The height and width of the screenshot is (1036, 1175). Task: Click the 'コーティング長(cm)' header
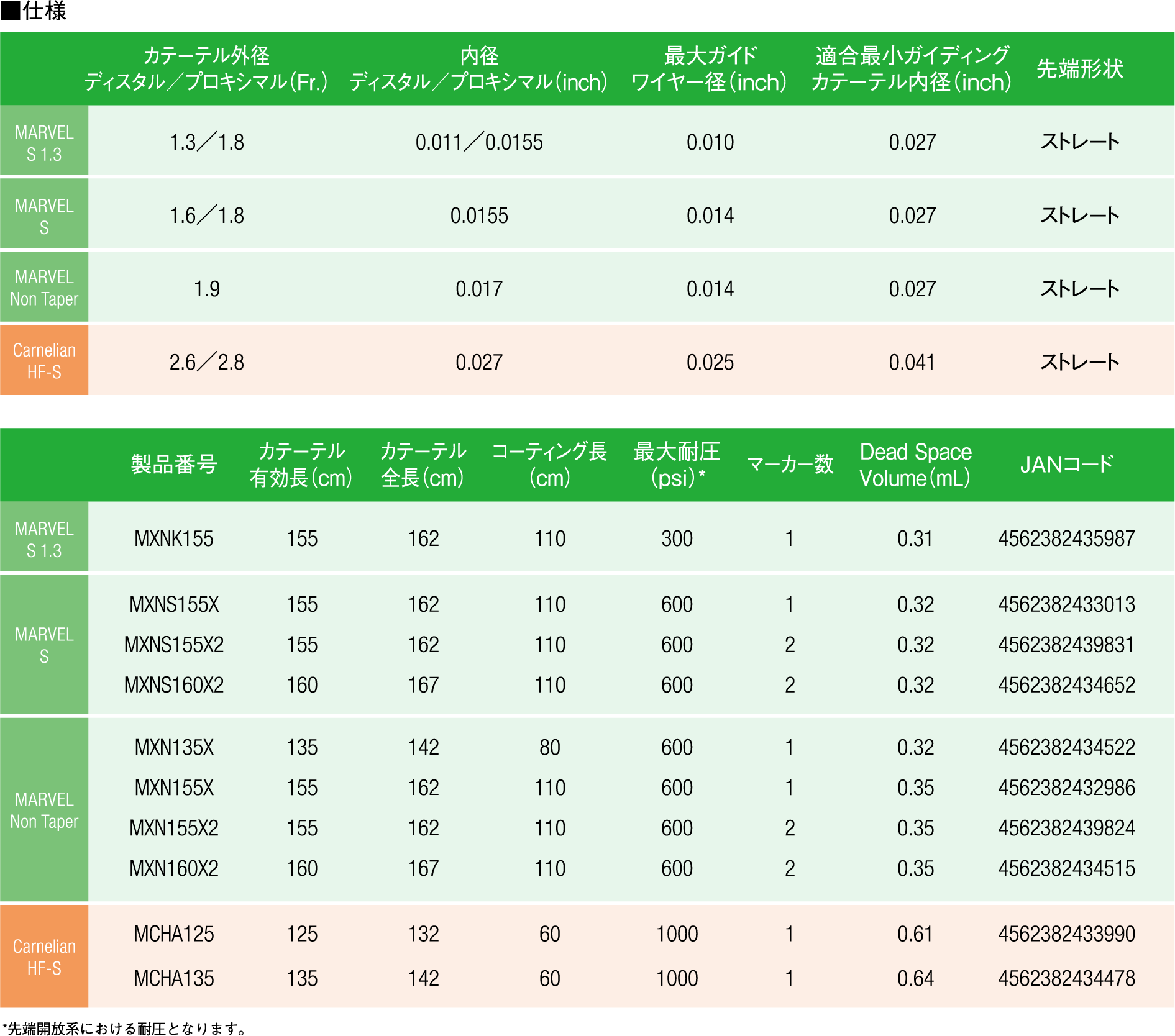click(550, 465)
